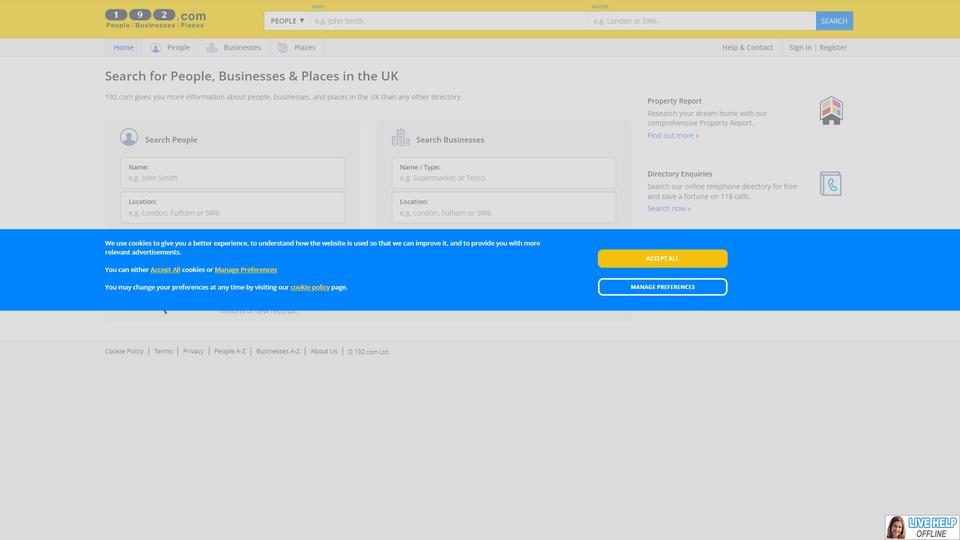Click the Directory Enquiries heading
This screenshot has height=540, width=960.
680,174
